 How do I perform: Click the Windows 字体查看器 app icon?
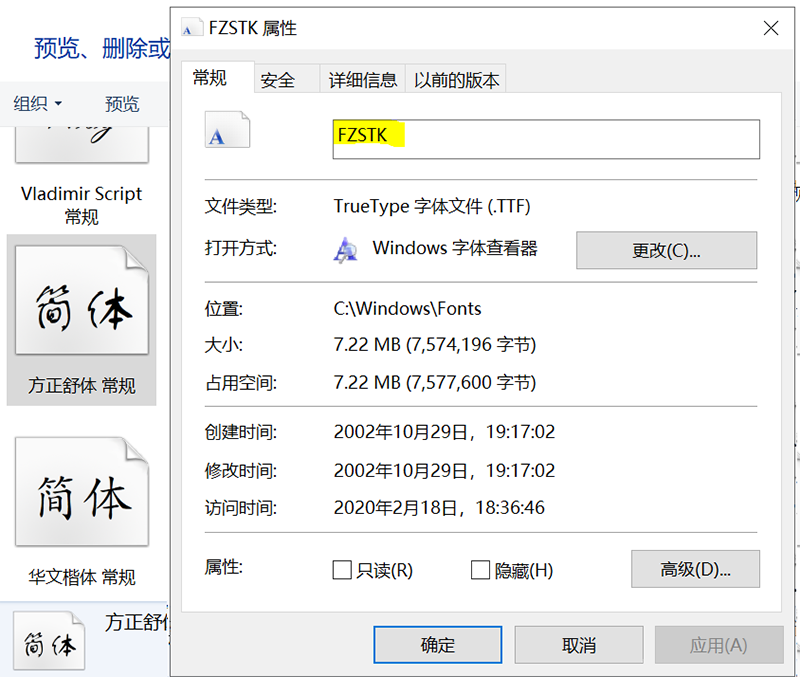click(x=345, y=250)
